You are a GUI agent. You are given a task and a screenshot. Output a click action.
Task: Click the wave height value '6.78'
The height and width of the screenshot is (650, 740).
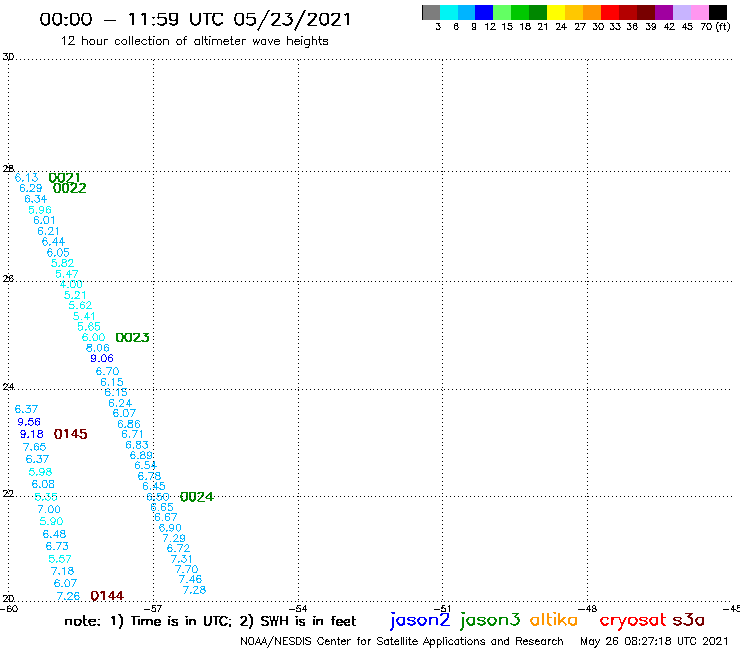pyautogui.click(x=149, y=476)
